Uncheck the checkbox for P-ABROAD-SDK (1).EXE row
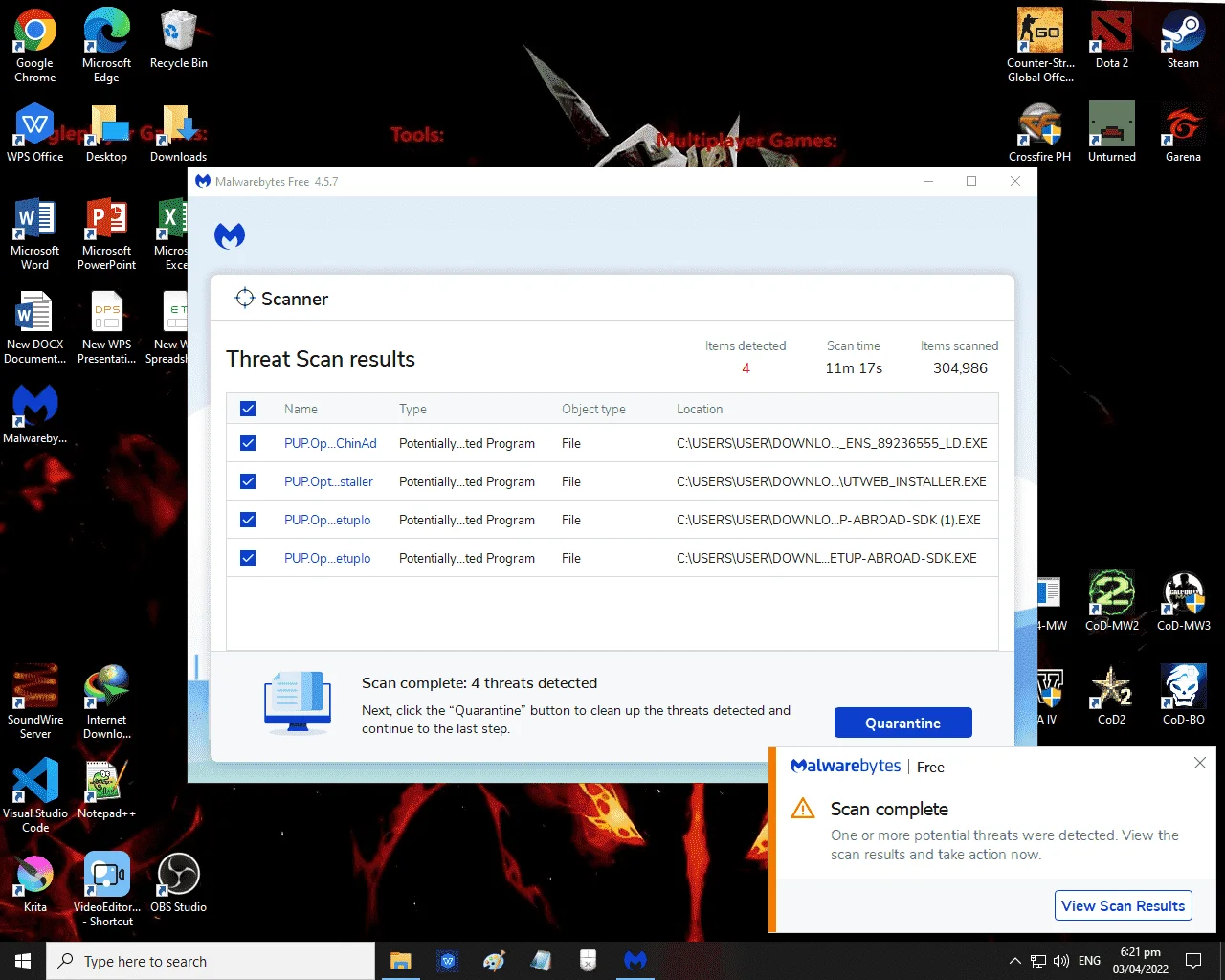This screenshot has height=980, width=1225. coord(248,520)
